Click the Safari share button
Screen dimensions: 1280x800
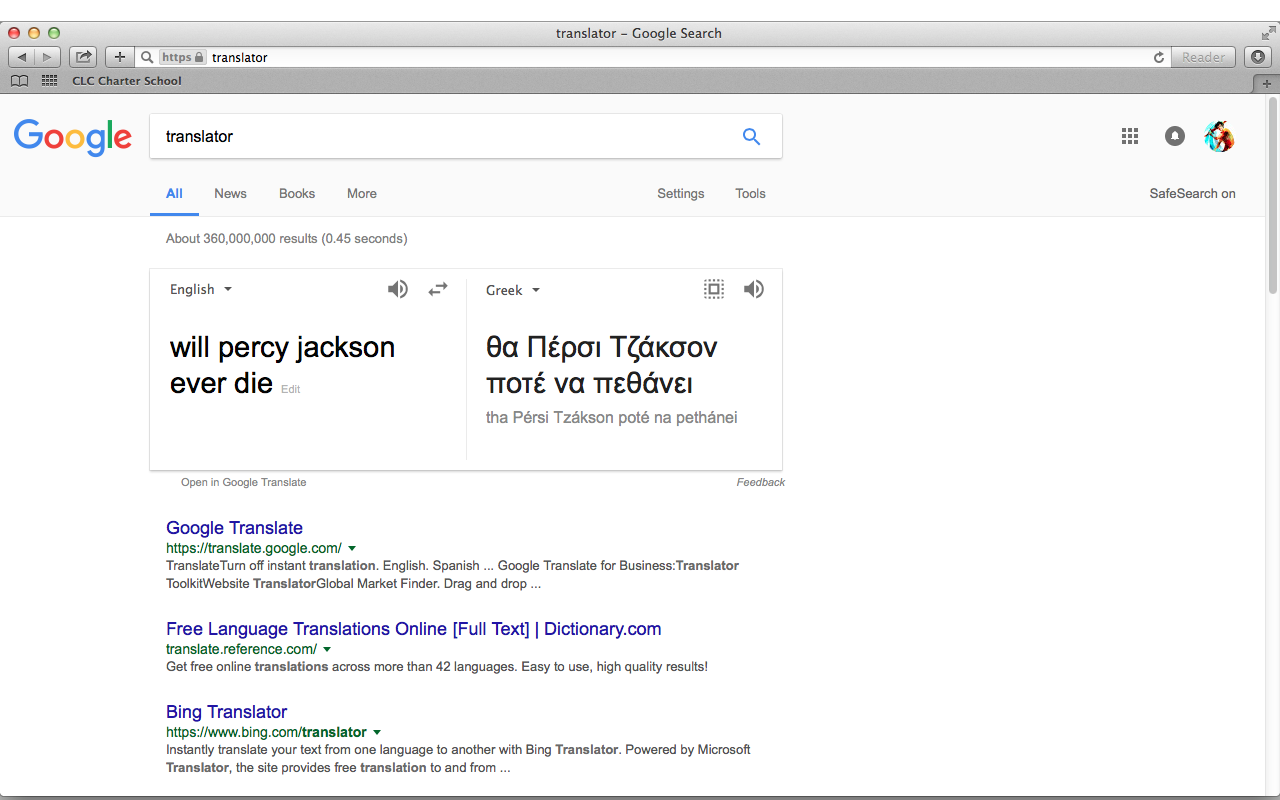coord(83,57)
